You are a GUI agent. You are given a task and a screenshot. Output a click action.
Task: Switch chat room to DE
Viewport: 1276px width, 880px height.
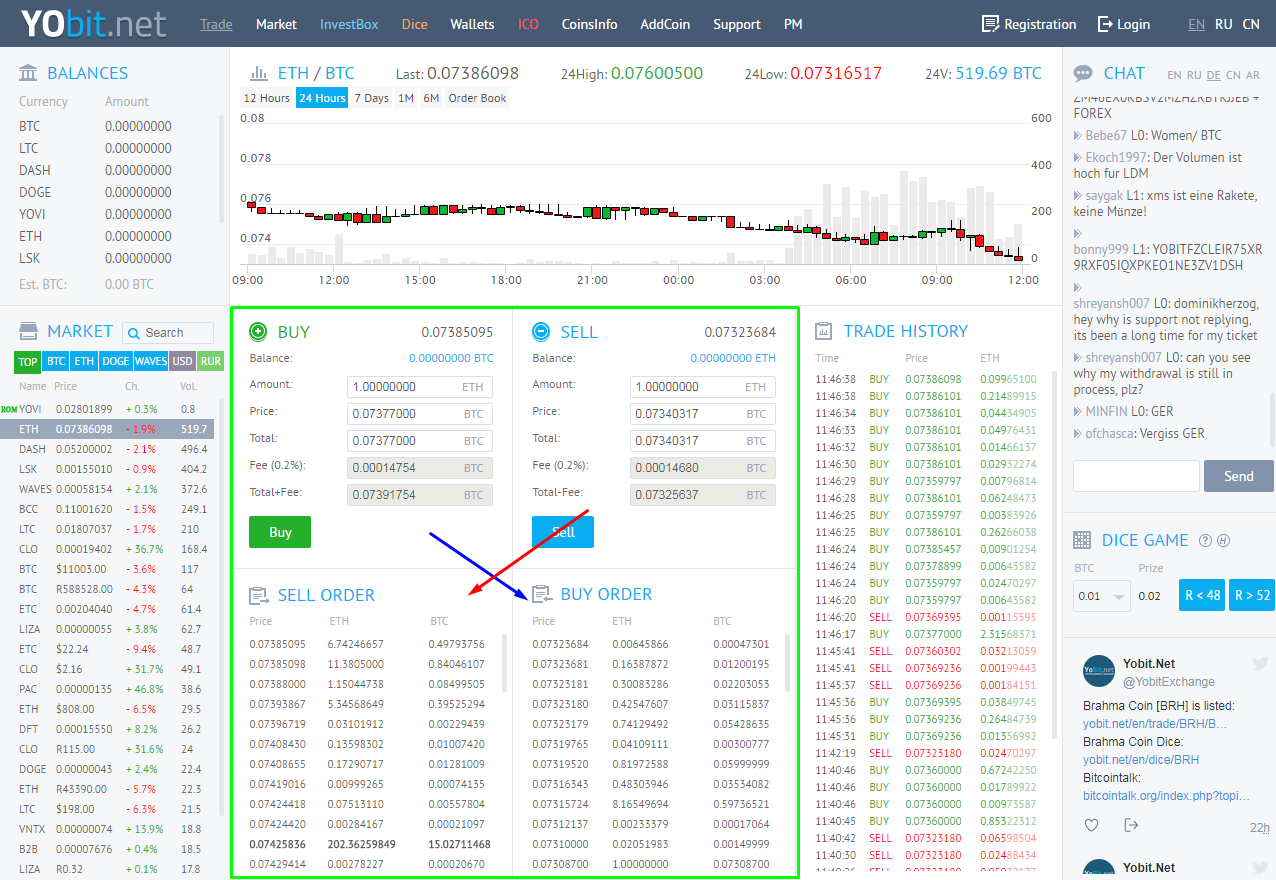[x=1214, y=75]
